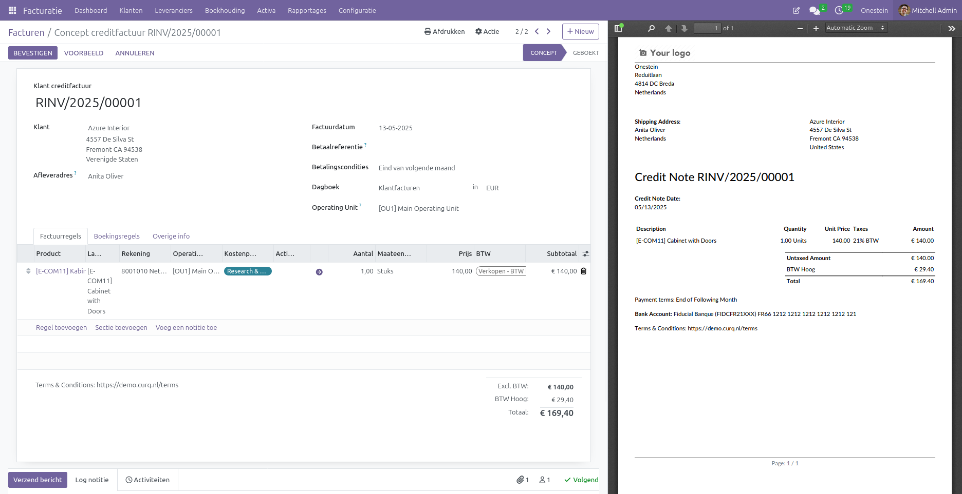Open attachments paperclip icon in chatter
The image size is (962, 494).
[522, 480]
